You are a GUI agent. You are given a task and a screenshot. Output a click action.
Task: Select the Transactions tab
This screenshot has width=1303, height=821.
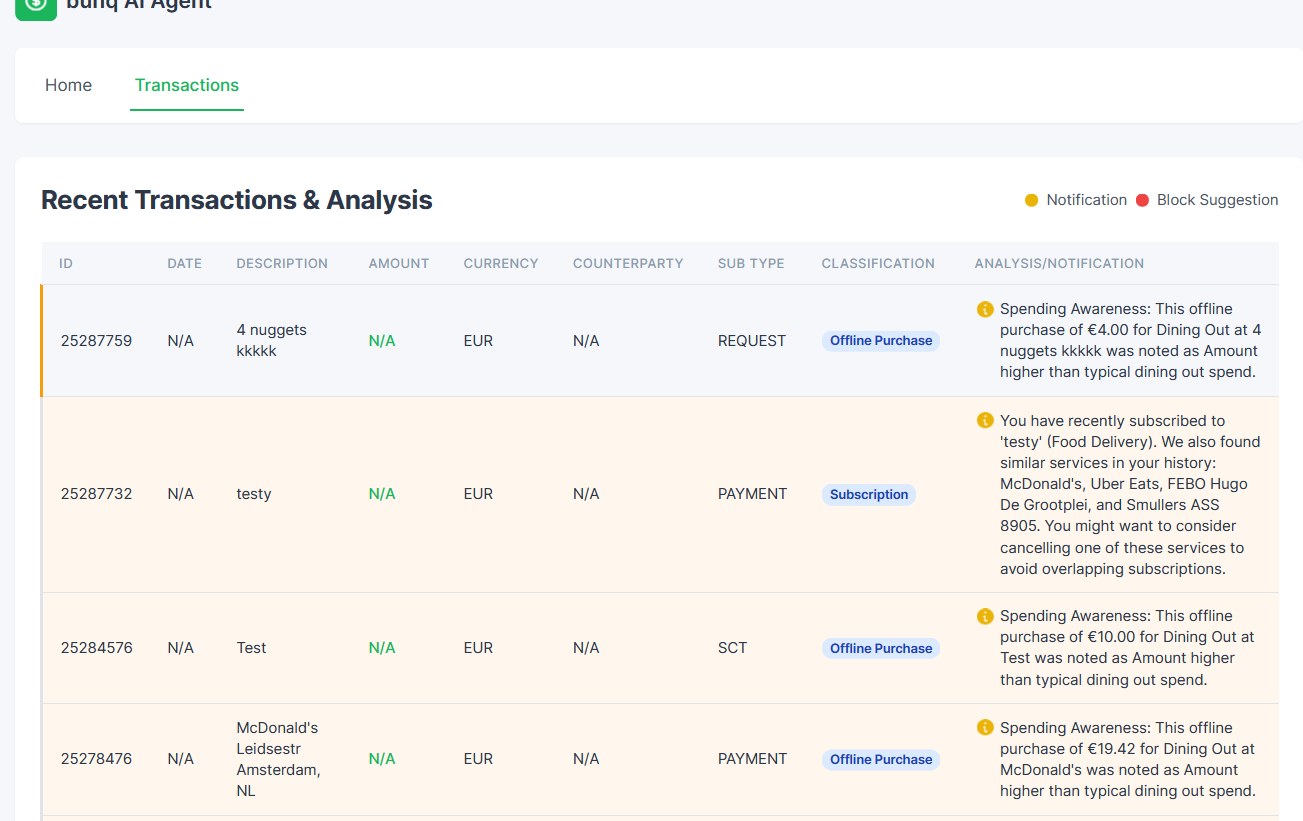pyautogui.click(x=187, y=85)
